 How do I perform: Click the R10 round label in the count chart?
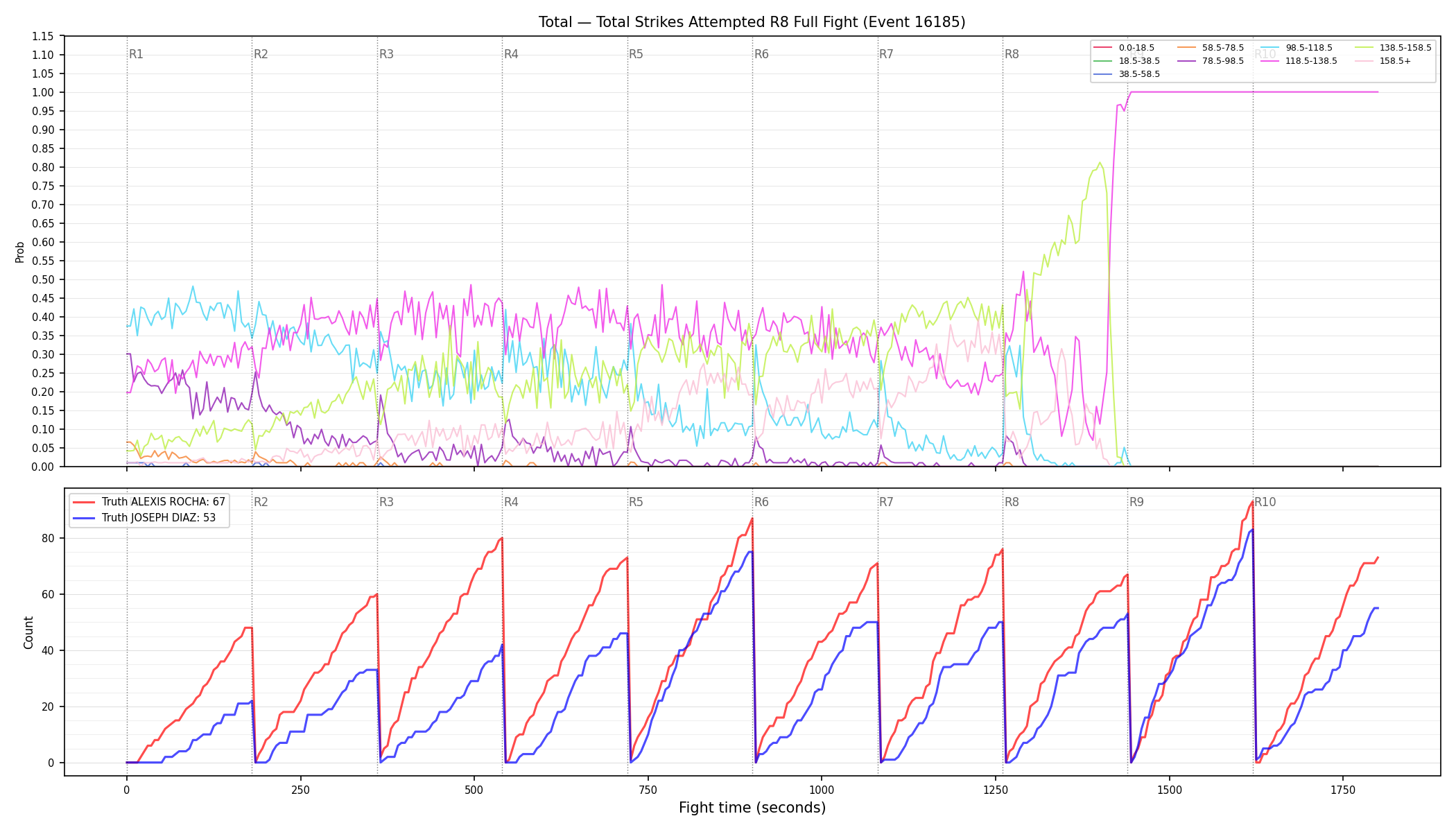click(1265, 502)
